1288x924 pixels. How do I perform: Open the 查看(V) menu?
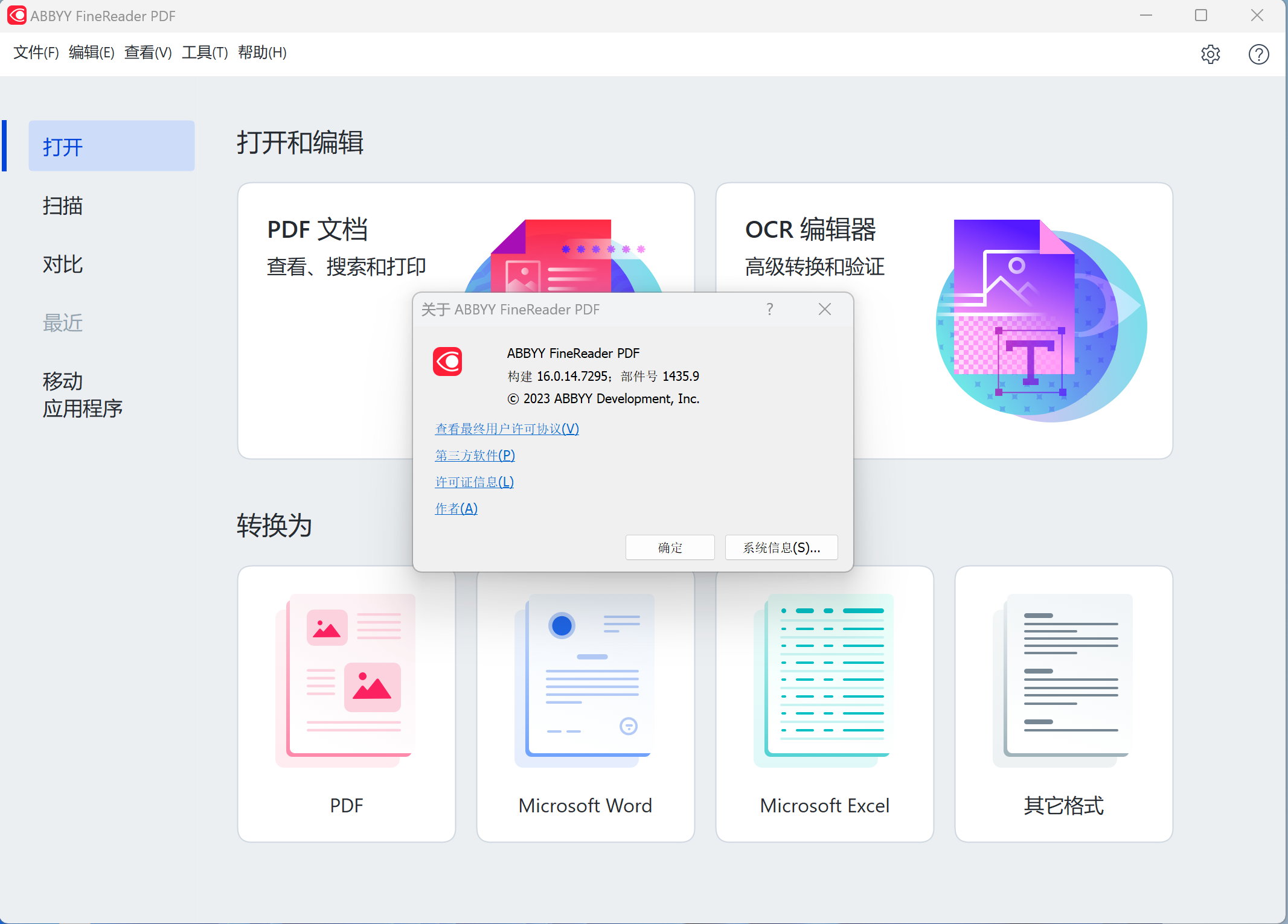tap(148, 53)
